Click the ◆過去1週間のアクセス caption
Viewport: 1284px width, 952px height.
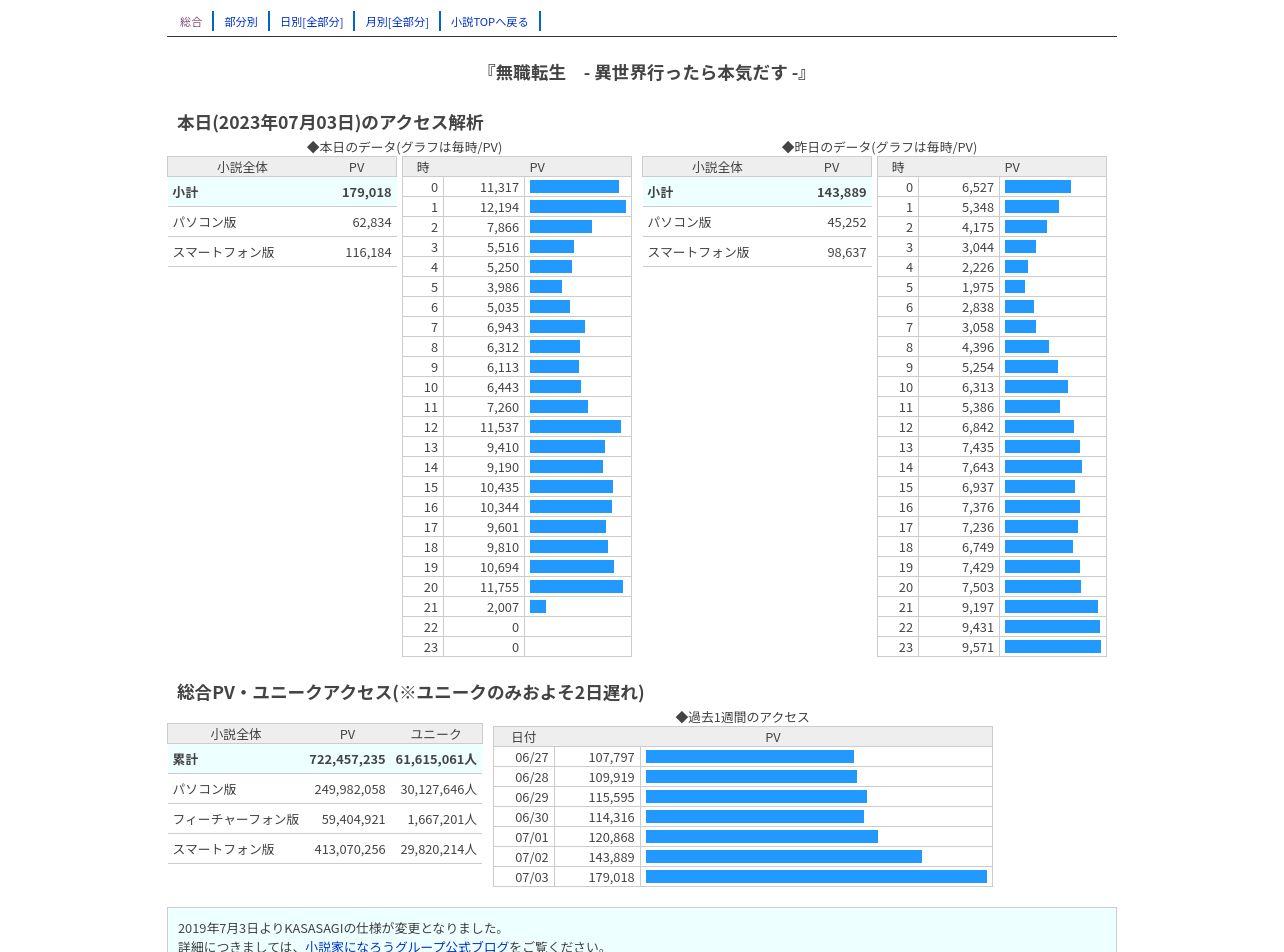pos(742,717)
